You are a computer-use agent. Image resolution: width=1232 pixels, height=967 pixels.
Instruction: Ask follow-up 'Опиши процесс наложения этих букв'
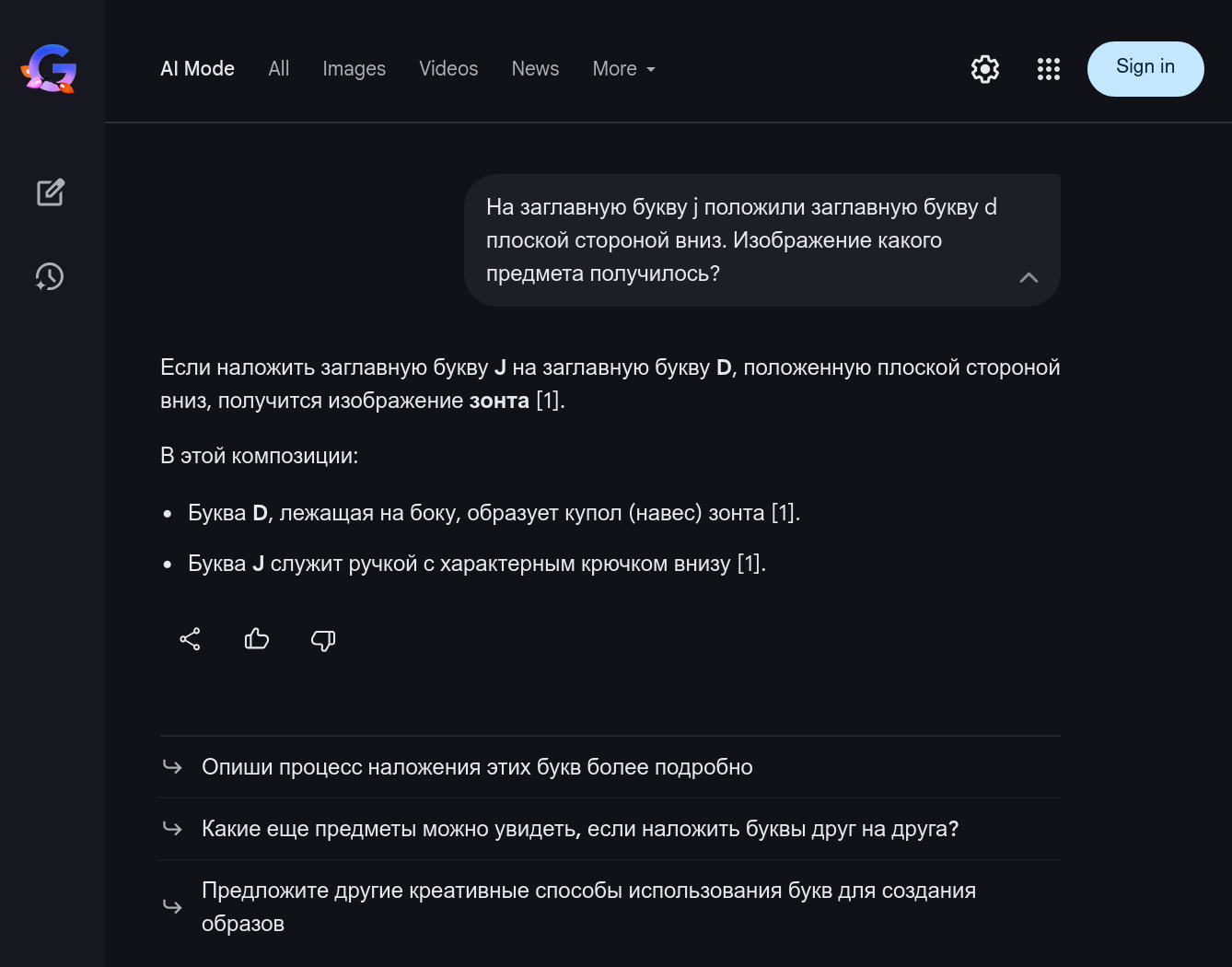477,767
